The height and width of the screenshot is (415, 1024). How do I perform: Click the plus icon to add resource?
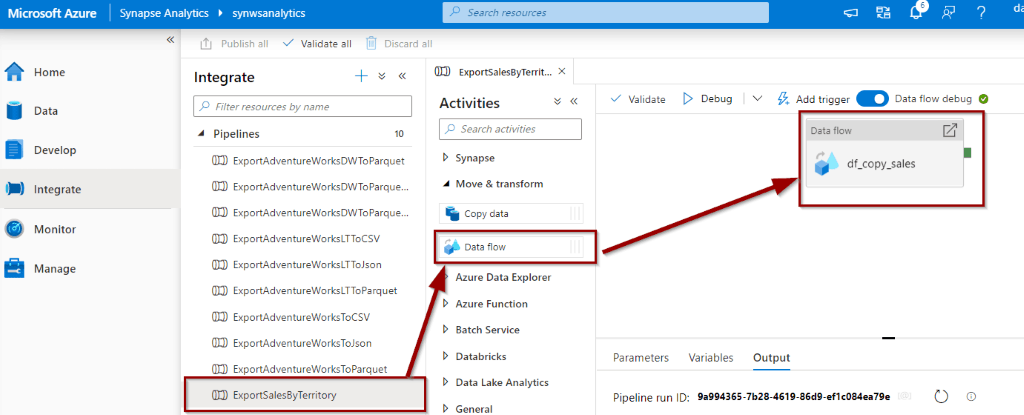pyautogui.click(x=361, y=76)
